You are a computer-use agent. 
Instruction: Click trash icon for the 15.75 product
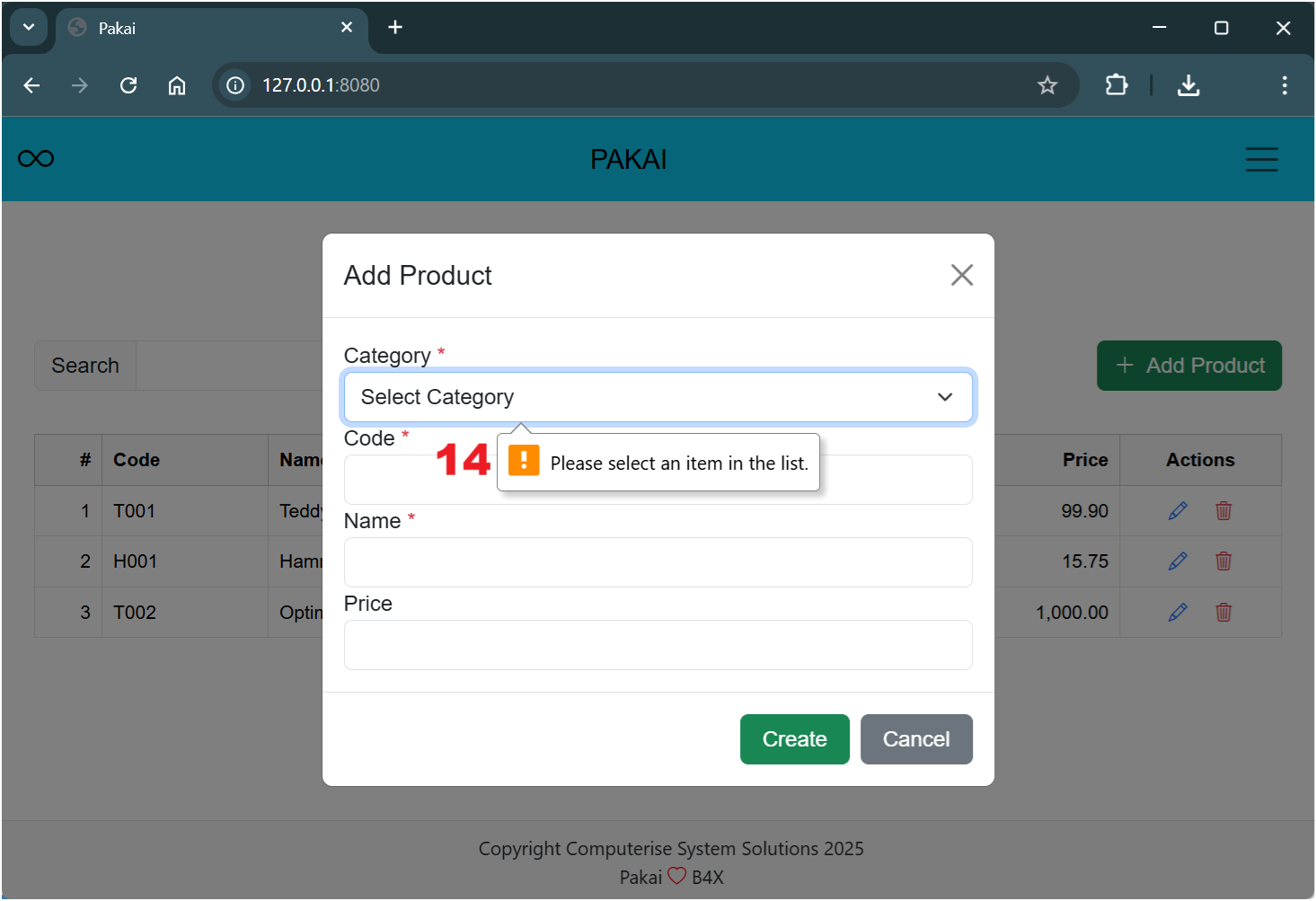tap(1223, 561)
